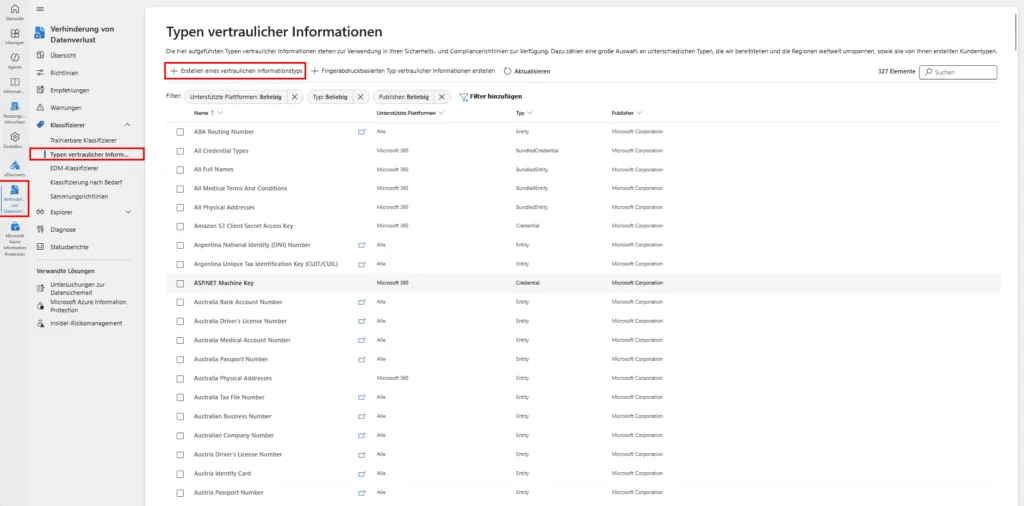Tick the Australia Passport Number checkbox
This screenshot has height=506, width=1024.
coord(181,359)
